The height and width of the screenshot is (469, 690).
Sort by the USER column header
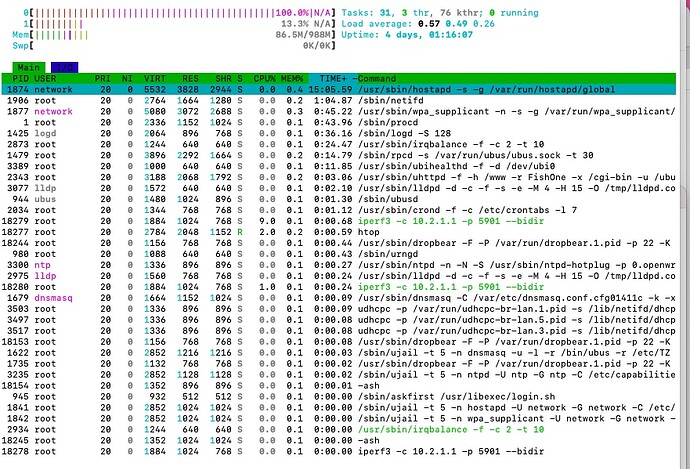click(x=45, y=78)
